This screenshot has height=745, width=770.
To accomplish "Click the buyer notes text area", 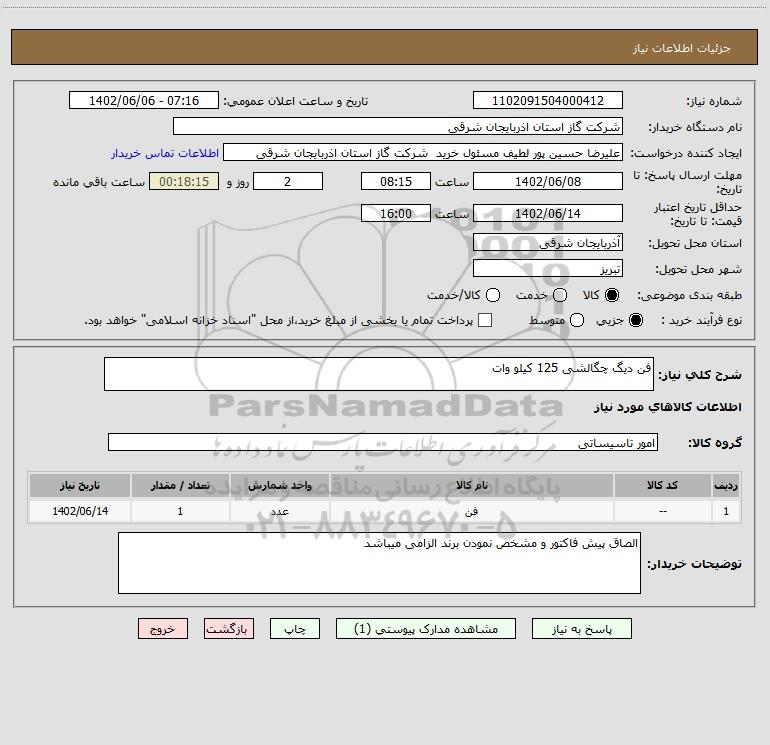I will point(379,563).
